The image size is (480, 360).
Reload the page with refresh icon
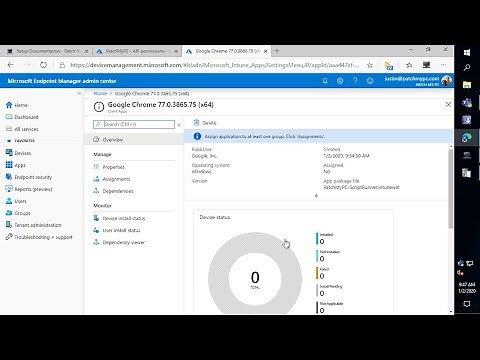[x=43, y=65]
